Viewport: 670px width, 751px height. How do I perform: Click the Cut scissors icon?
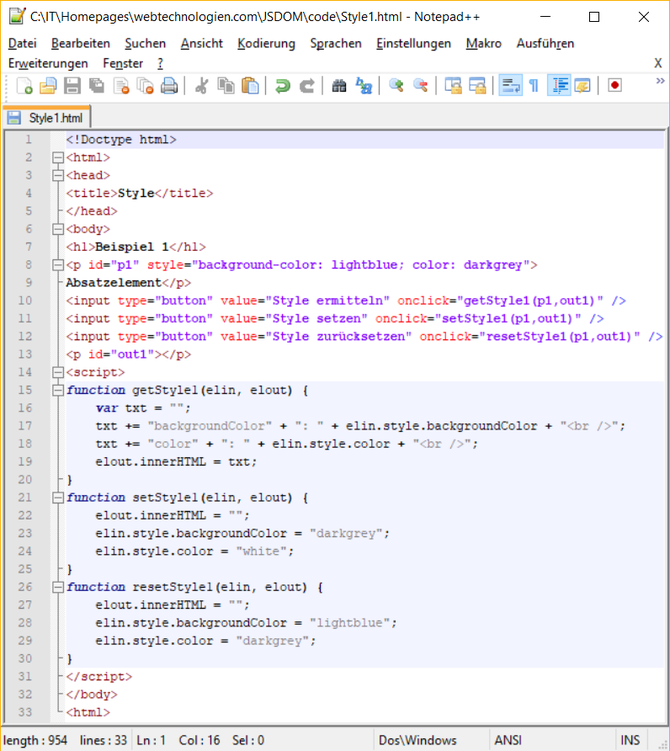click(202, 86)
